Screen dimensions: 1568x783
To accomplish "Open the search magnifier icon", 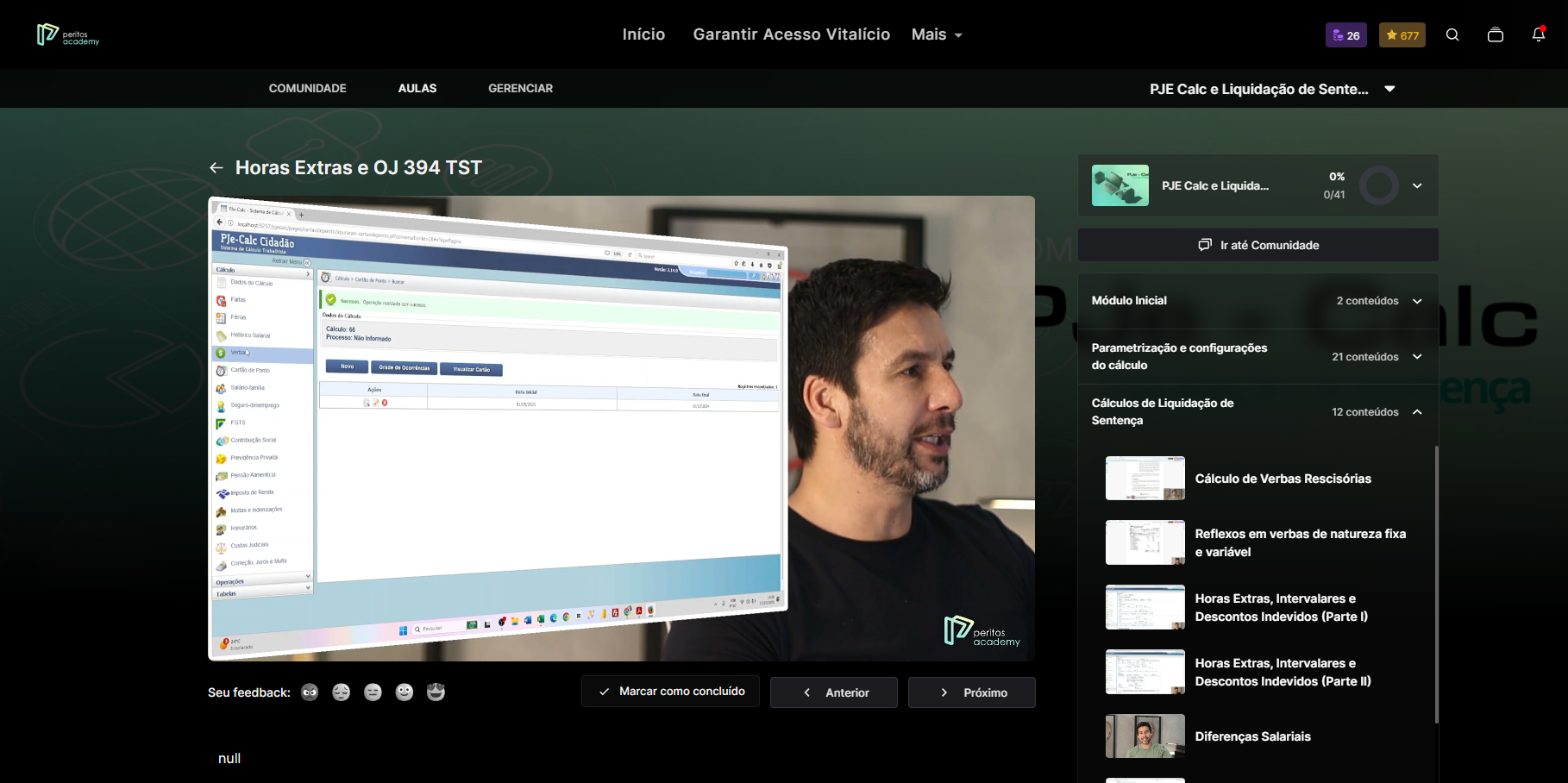I will (1452, 35).
